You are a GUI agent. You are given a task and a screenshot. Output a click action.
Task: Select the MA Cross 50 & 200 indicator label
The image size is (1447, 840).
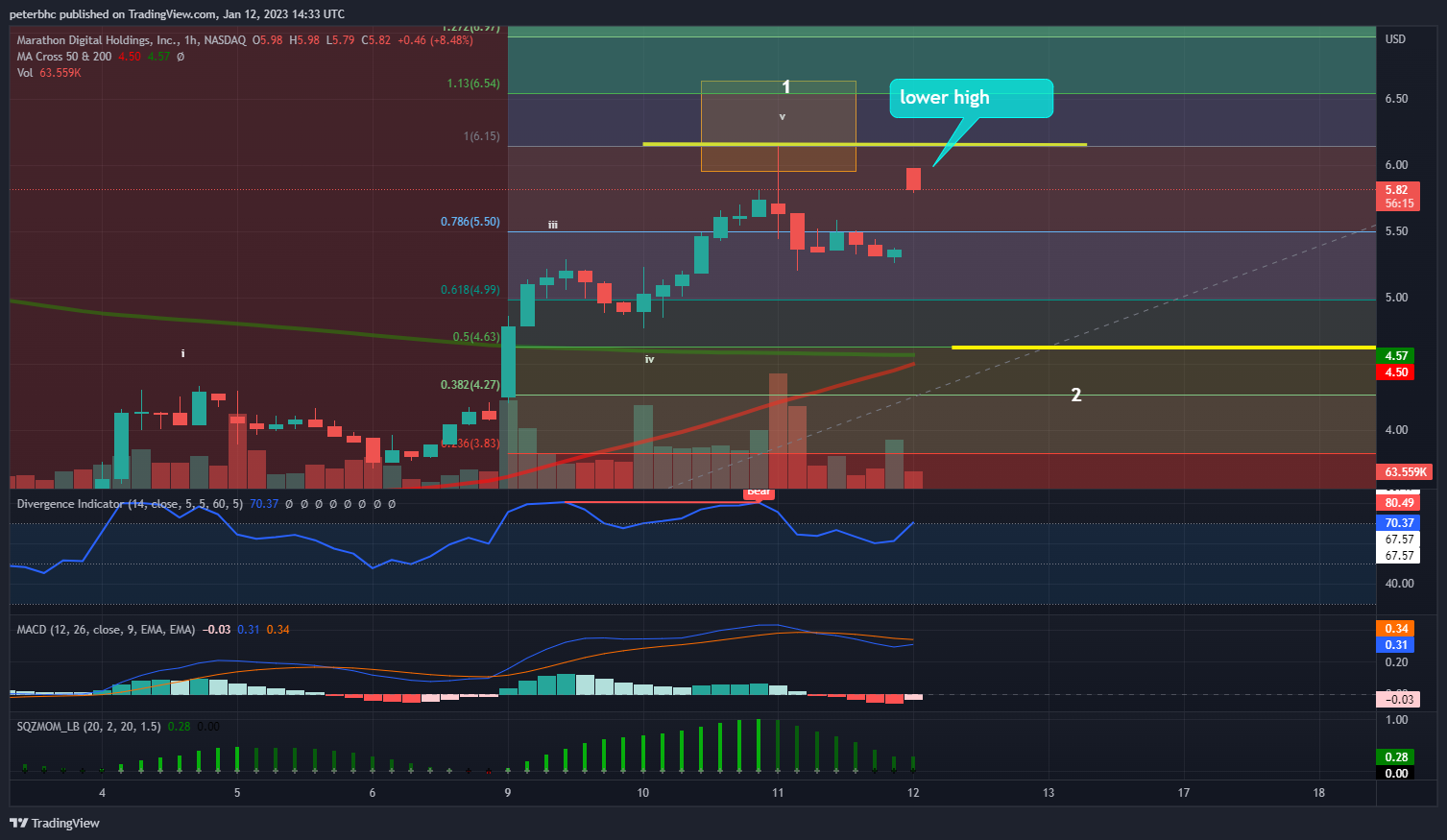[64, 57]
